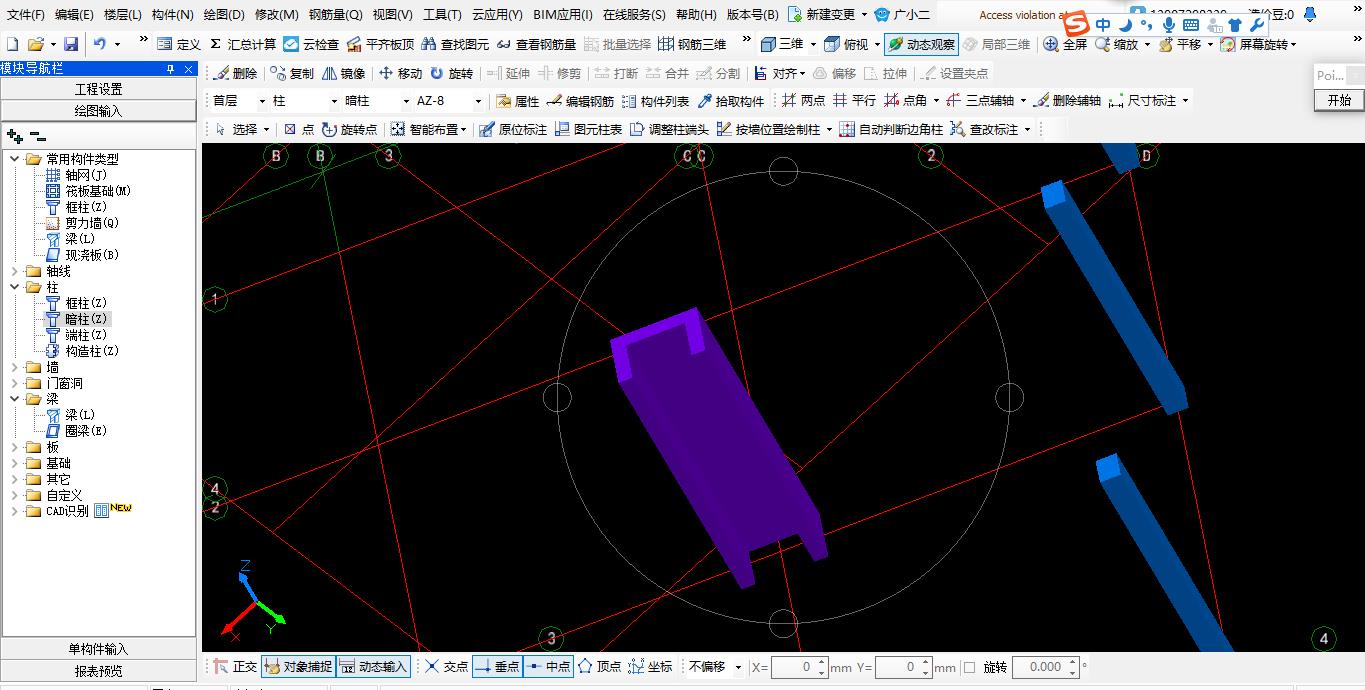Screen dimensions: 1365x690
Task: Select the 删除 delete tool
Action: (x=235, y=73)
